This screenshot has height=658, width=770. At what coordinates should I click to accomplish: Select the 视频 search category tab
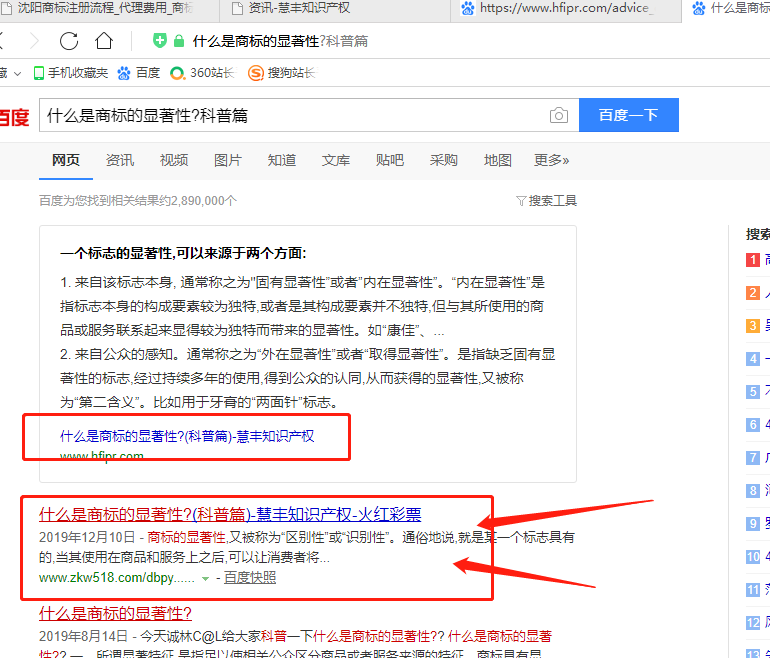click(174, 160)
